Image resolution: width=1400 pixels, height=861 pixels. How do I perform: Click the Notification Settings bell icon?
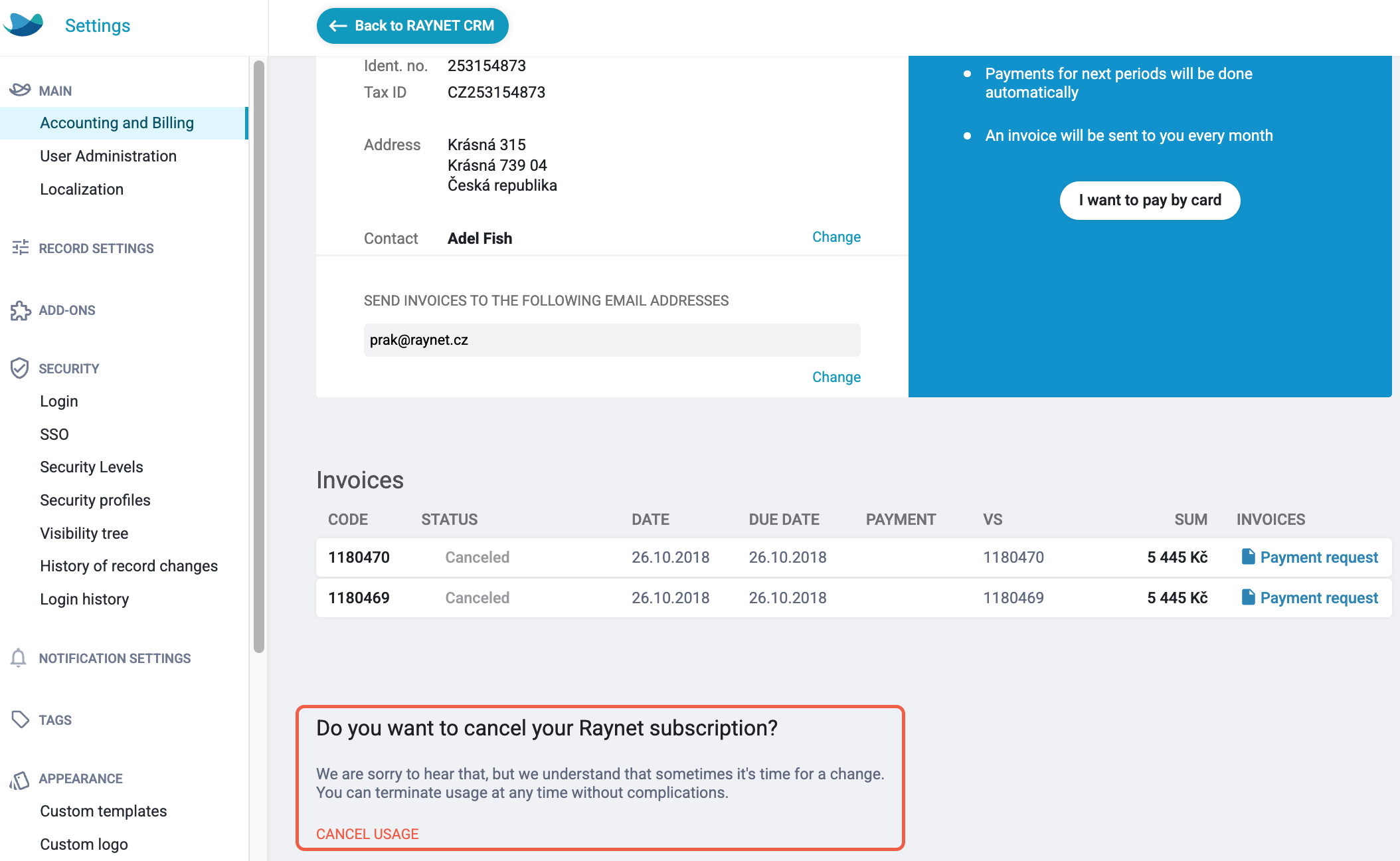(x=19, y=658)
